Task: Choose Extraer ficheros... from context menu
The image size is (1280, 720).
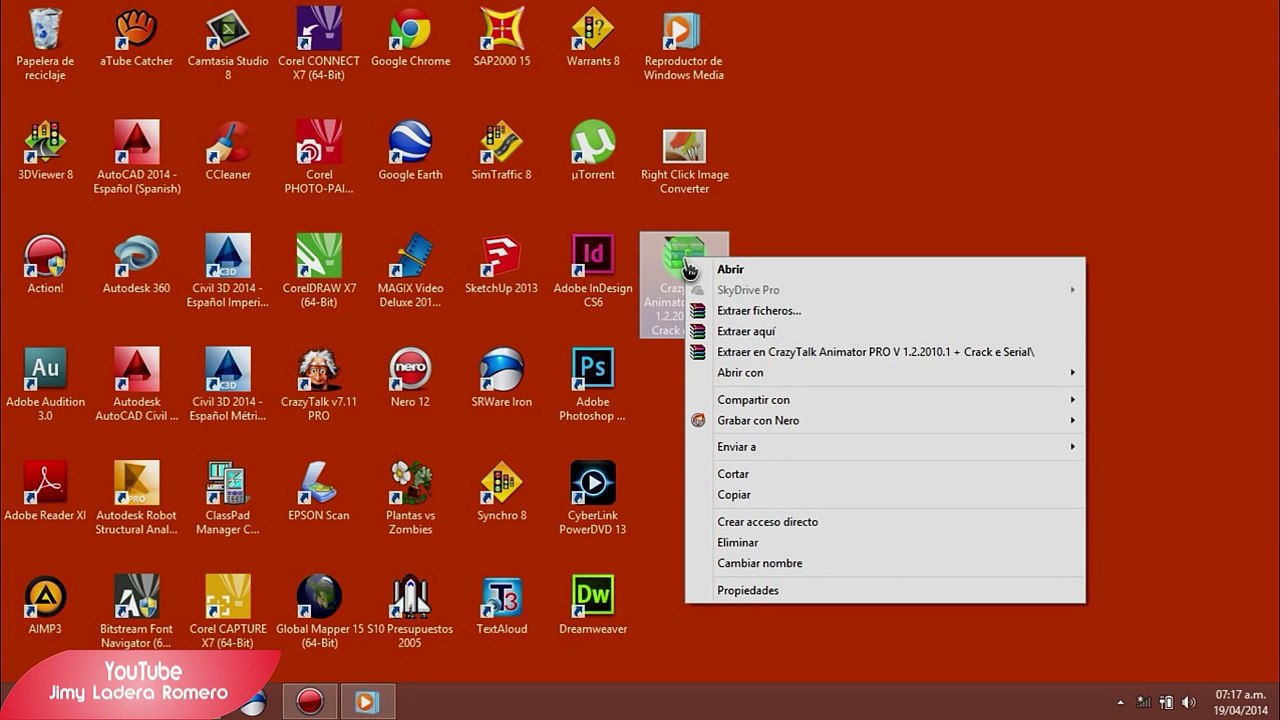Action: [885, 310]
